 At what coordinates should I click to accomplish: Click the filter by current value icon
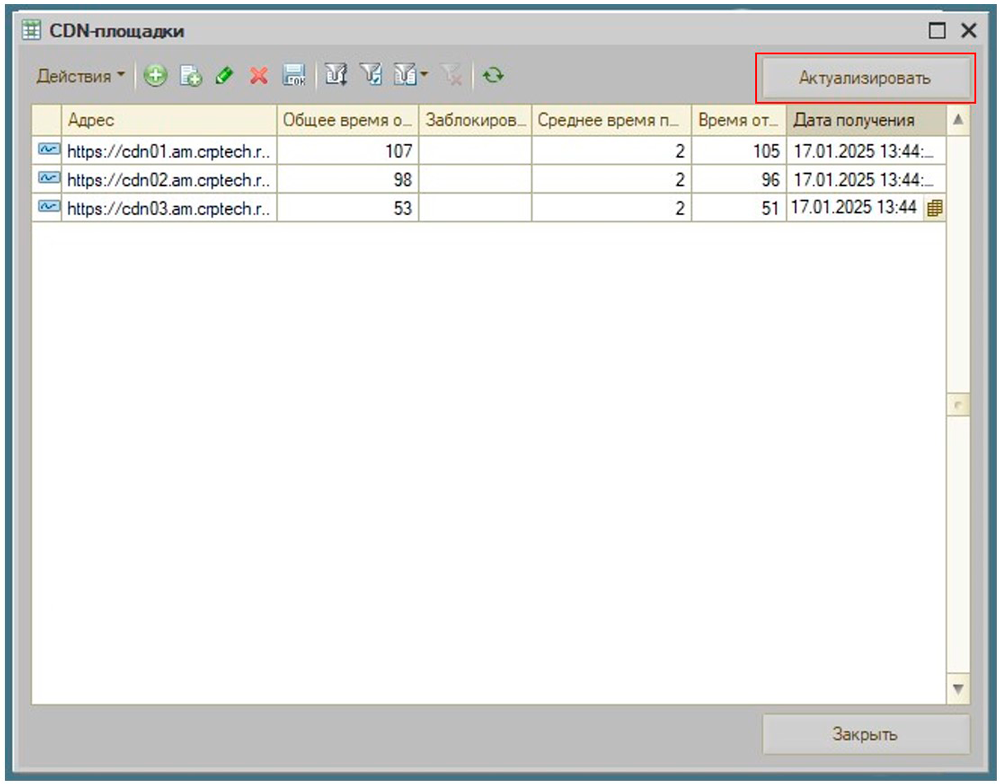(x=371, y=76)
